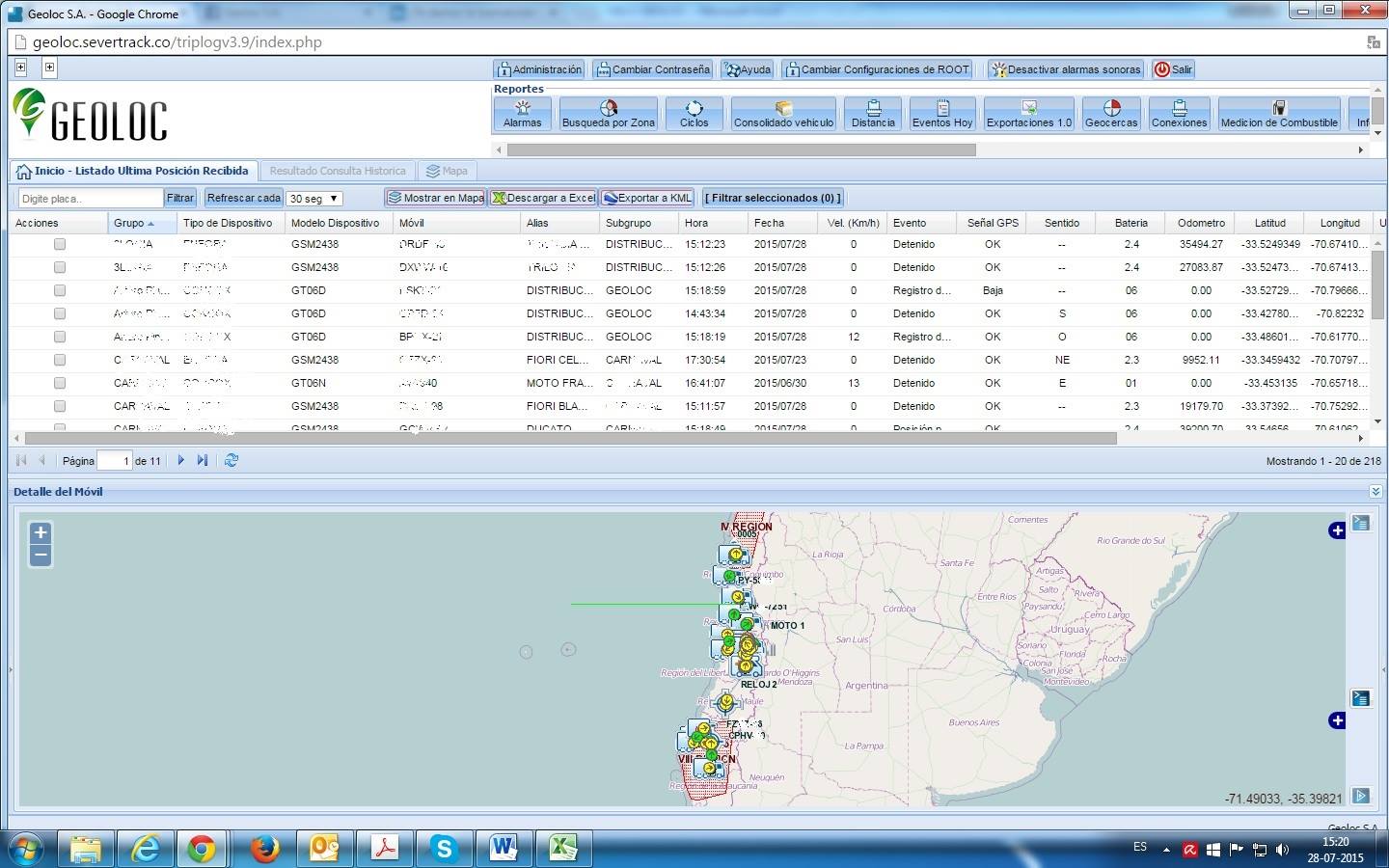The image size is (1389, 868).
Task: Open the refresh interval dropdown
Action: point(314,198)
